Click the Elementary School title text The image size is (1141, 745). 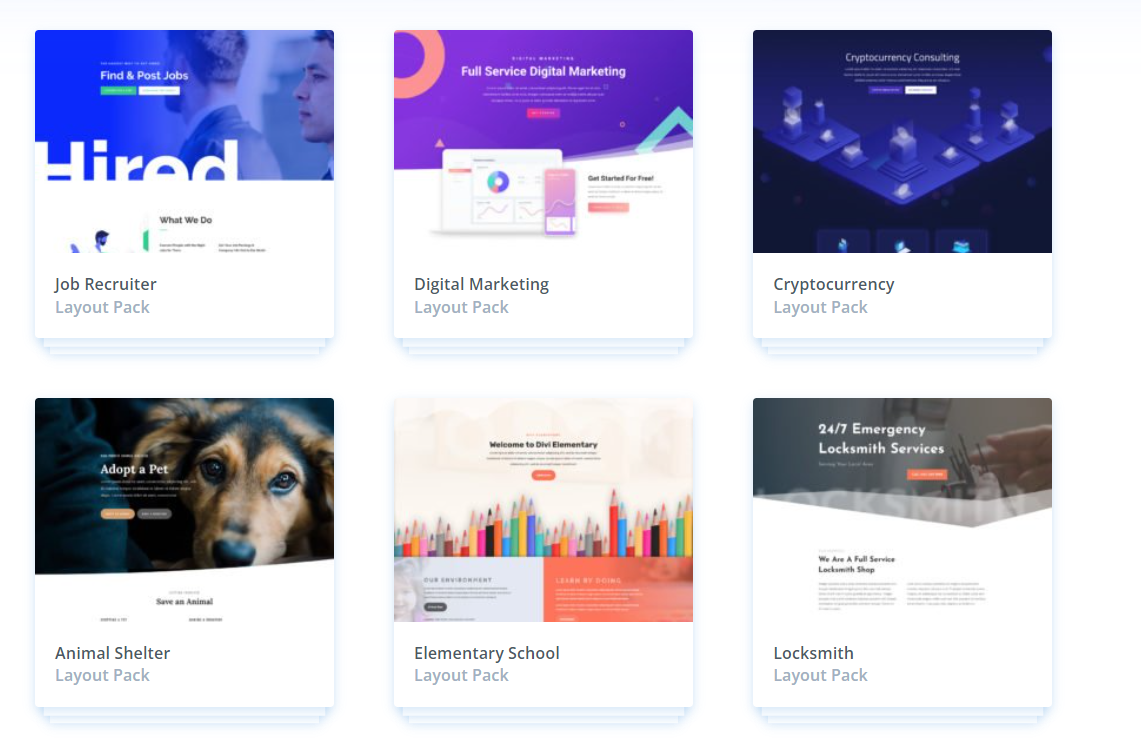pos(487,653)
